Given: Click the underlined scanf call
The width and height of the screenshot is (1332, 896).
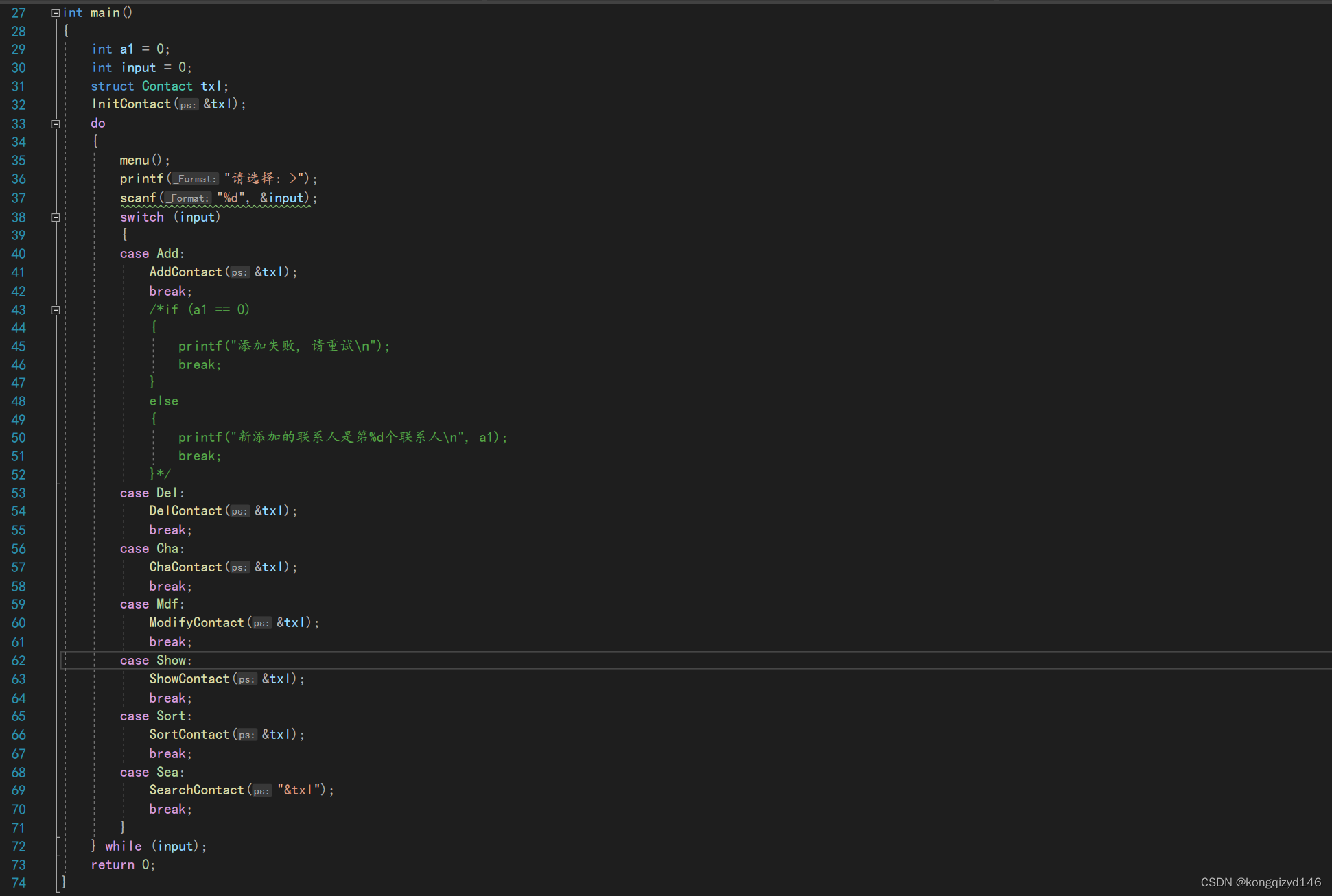Looking at the screenshot, I should tap(219, 198).
